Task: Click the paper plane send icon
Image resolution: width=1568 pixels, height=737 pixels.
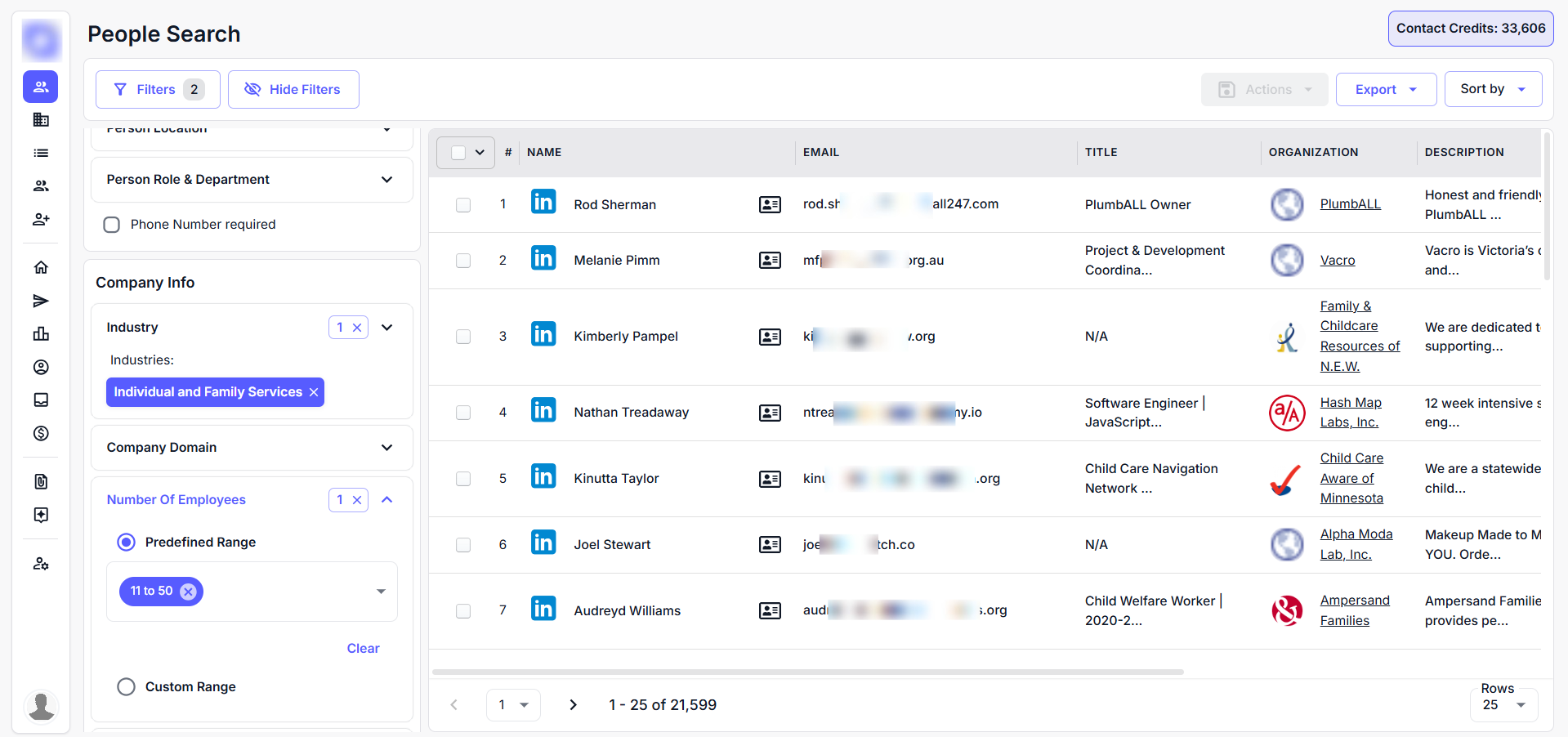Action: (41, 301)
